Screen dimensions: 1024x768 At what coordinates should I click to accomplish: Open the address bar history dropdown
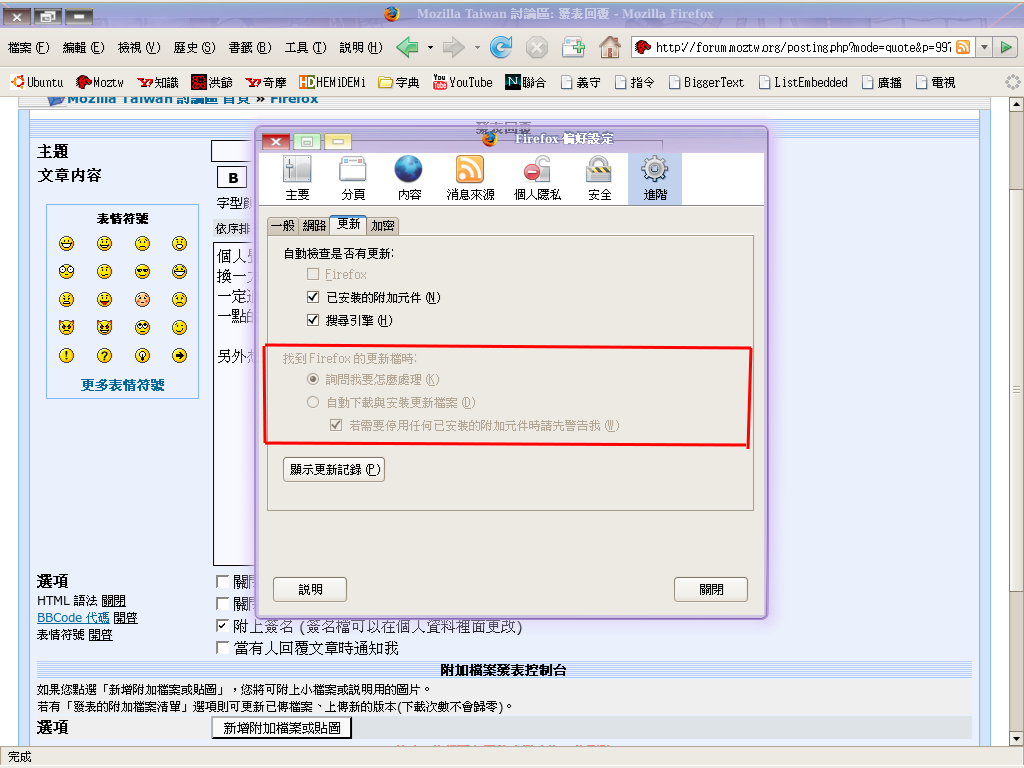984,47
